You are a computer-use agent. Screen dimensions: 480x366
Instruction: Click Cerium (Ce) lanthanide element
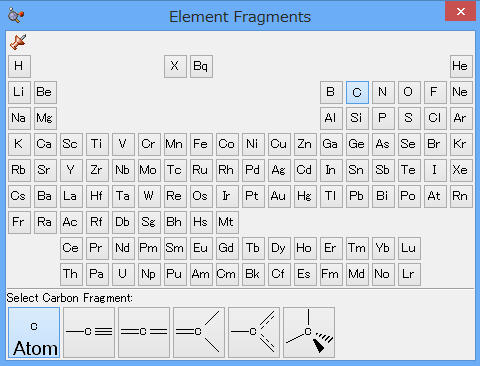click(71, 248)
